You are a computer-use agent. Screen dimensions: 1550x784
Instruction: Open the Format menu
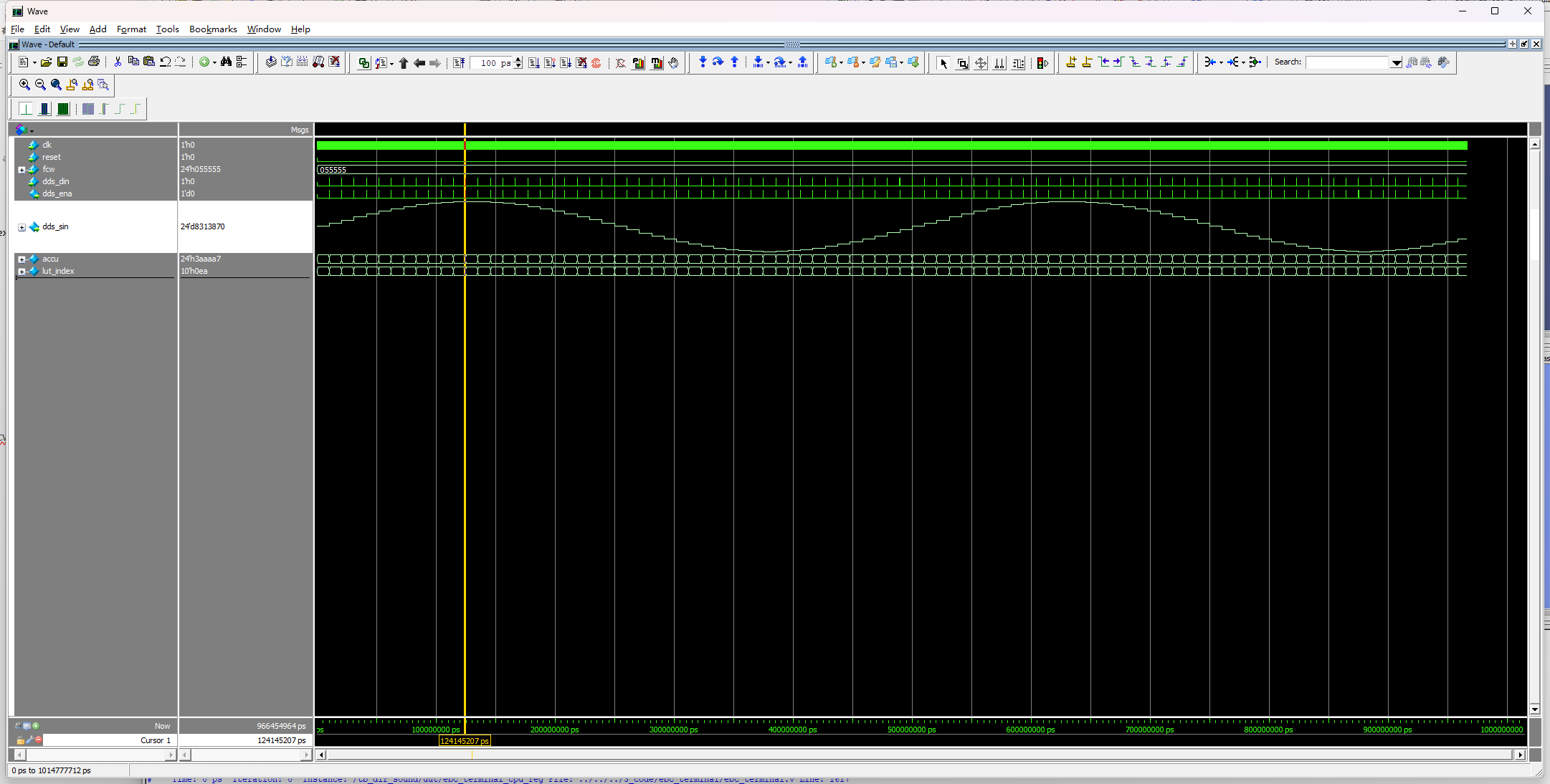point(131,29)
